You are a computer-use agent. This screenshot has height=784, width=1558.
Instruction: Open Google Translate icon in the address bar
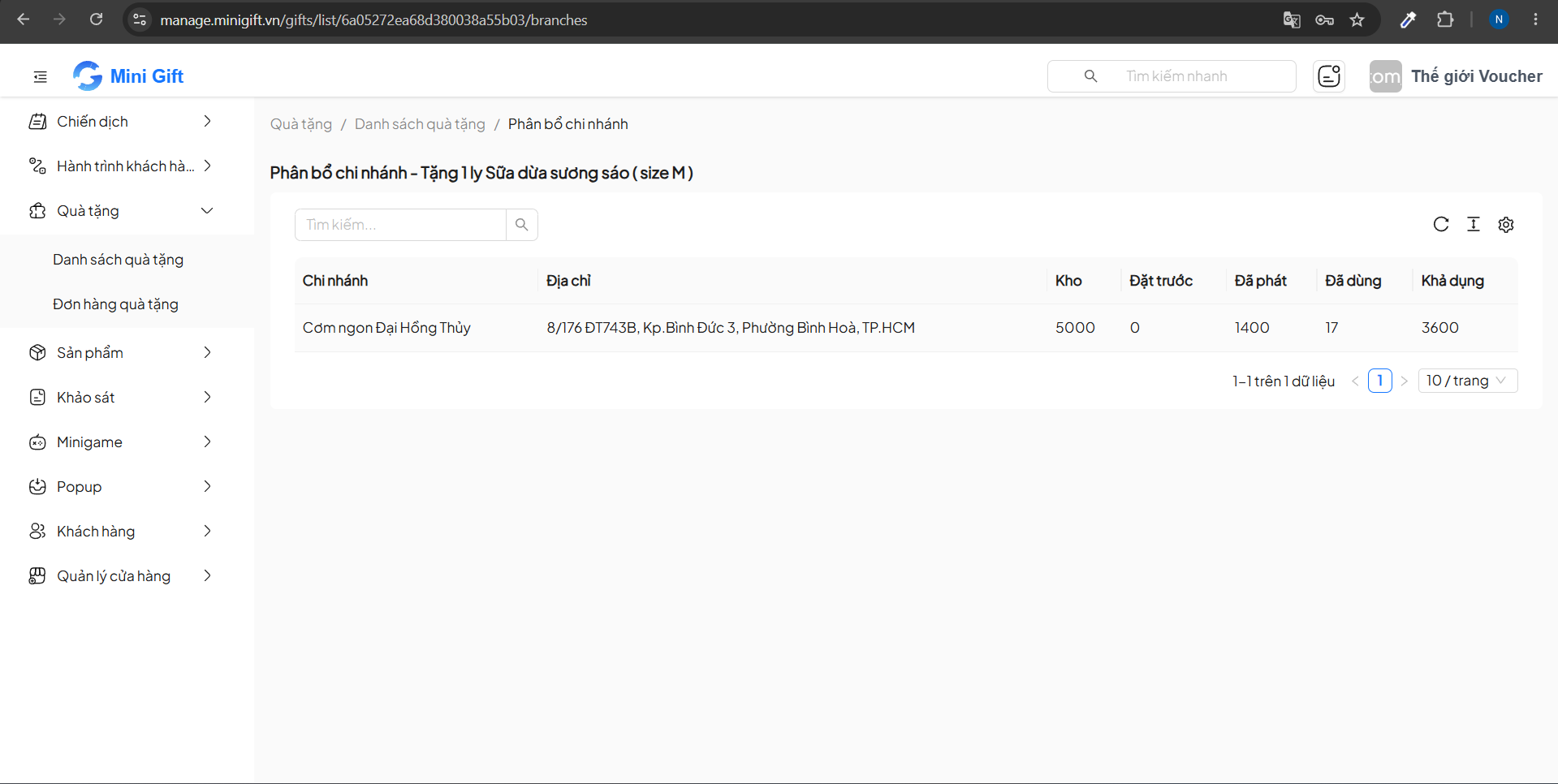tap(1292, 19)
